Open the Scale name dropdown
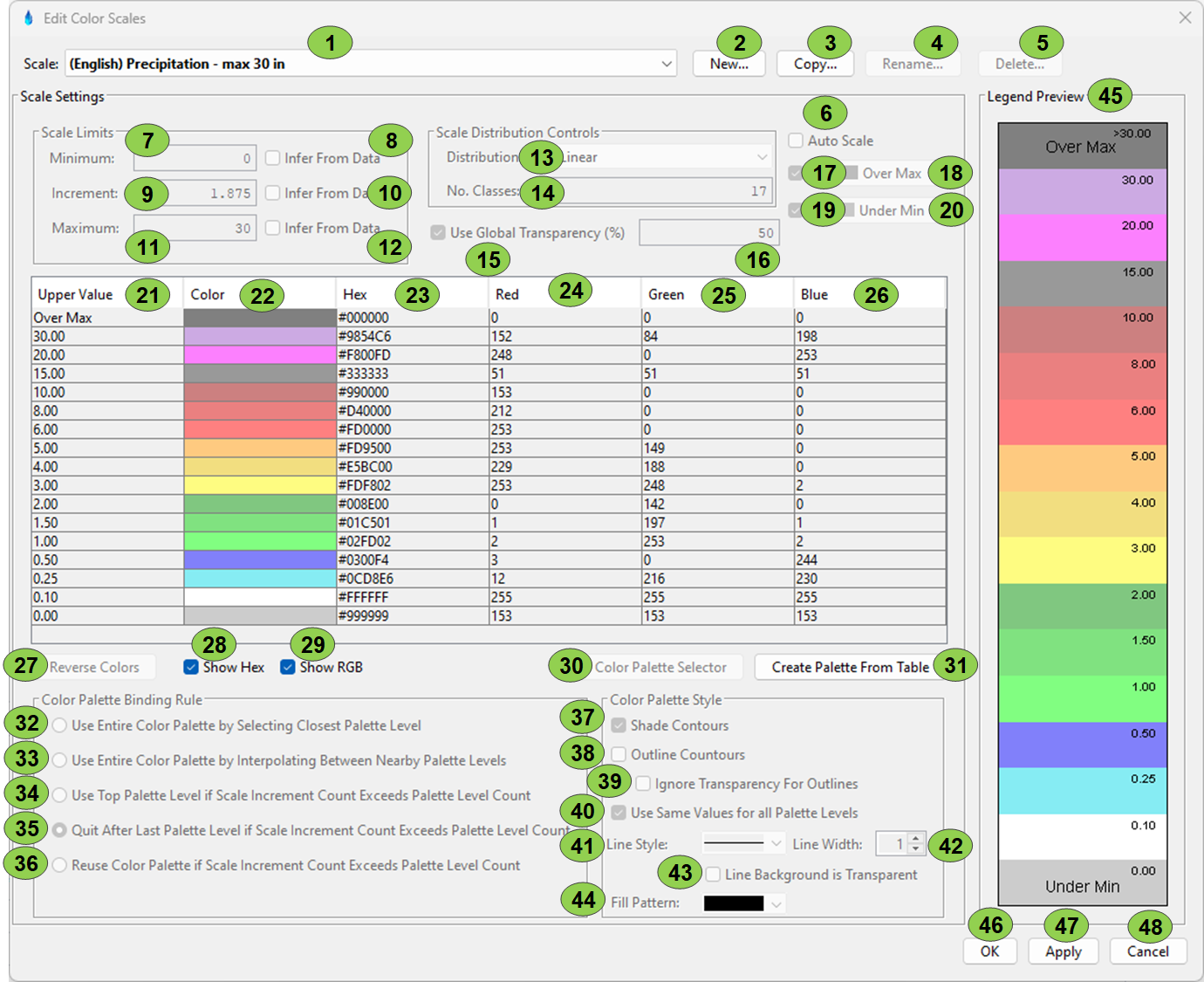This screenshot has width=1204, height=982. click(666, 64)
